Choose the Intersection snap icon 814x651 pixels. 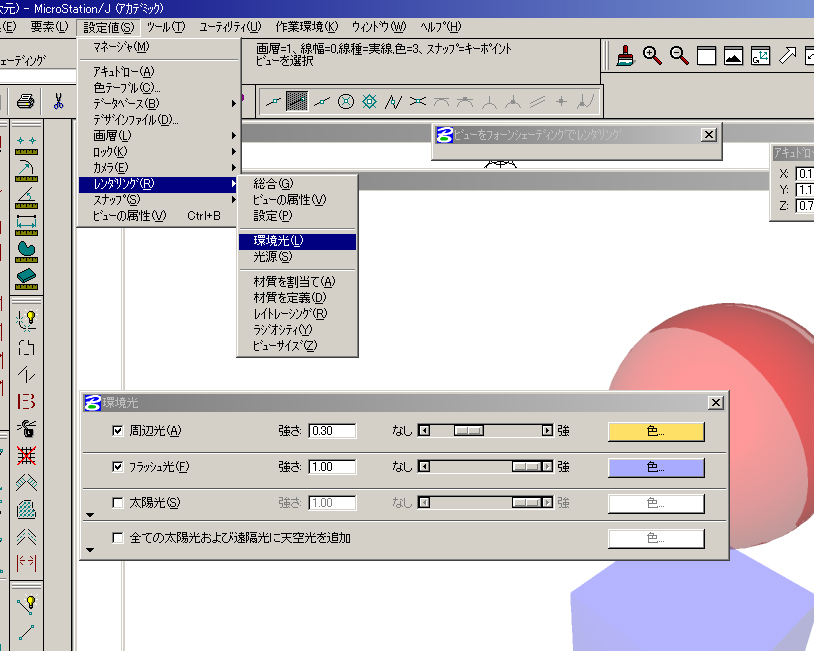417,102
